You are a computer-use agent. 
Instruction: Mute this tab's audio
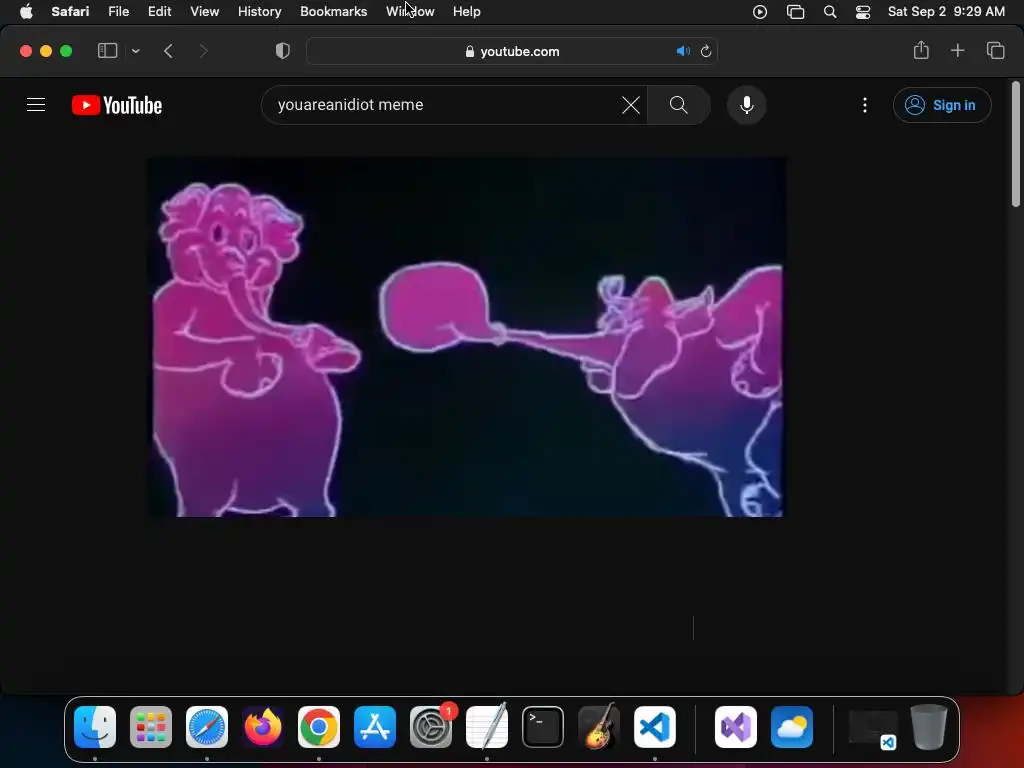pyautogui.click(x=682, y=51)
